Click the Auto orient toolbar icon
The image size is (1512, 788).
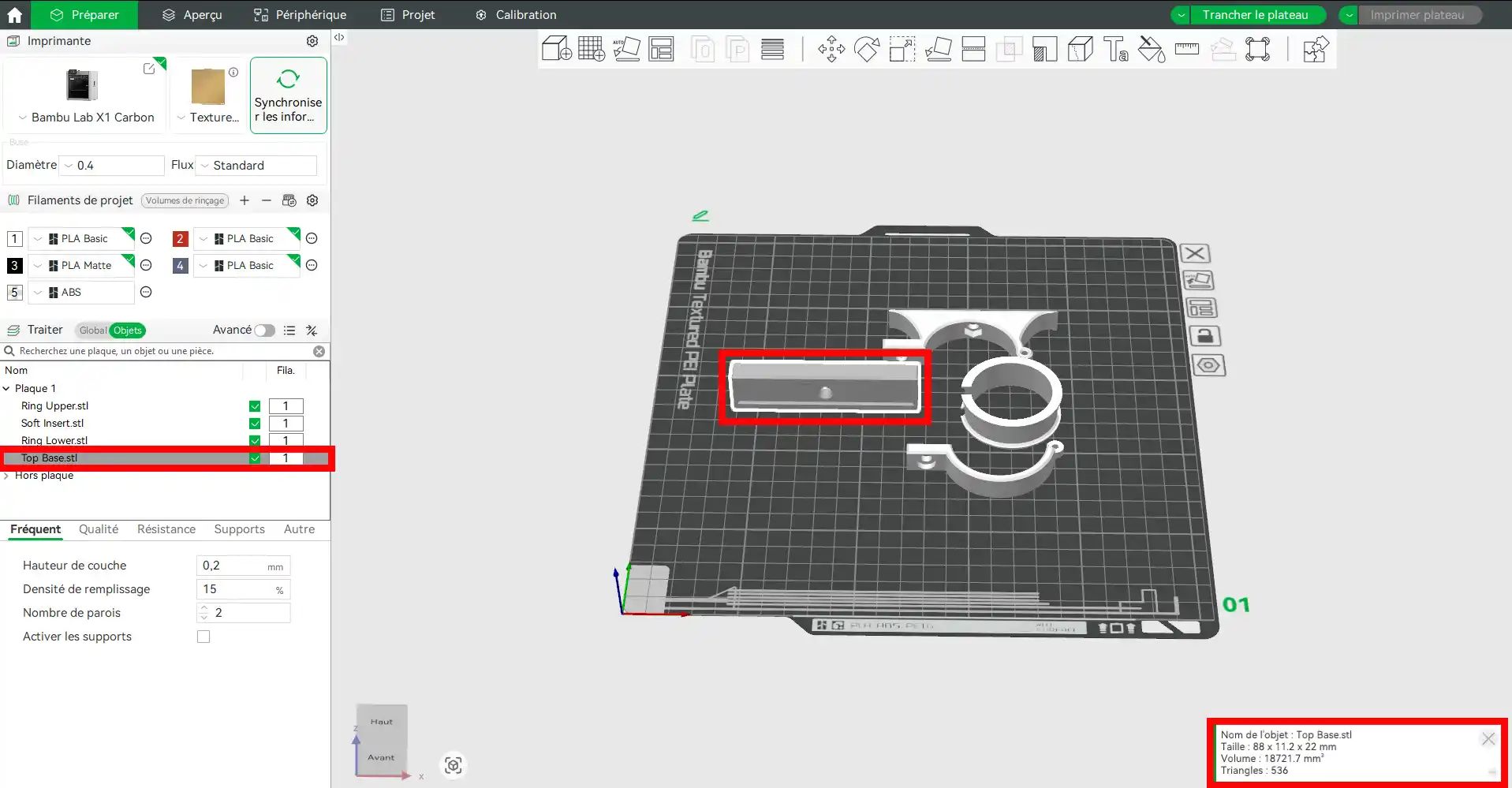coord(627,50)
